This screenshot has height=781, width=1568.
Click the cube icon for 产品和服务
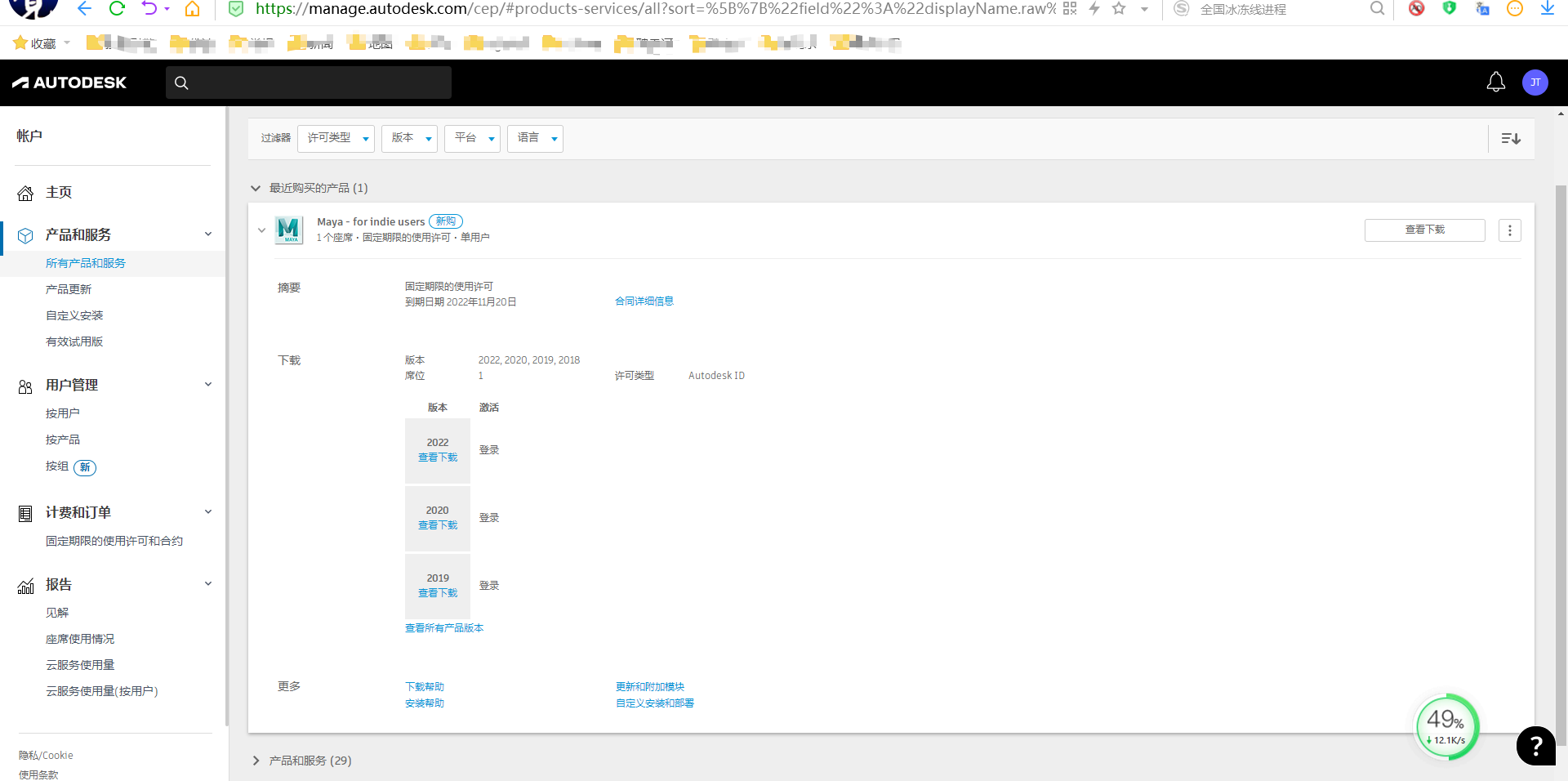[25, 235]
